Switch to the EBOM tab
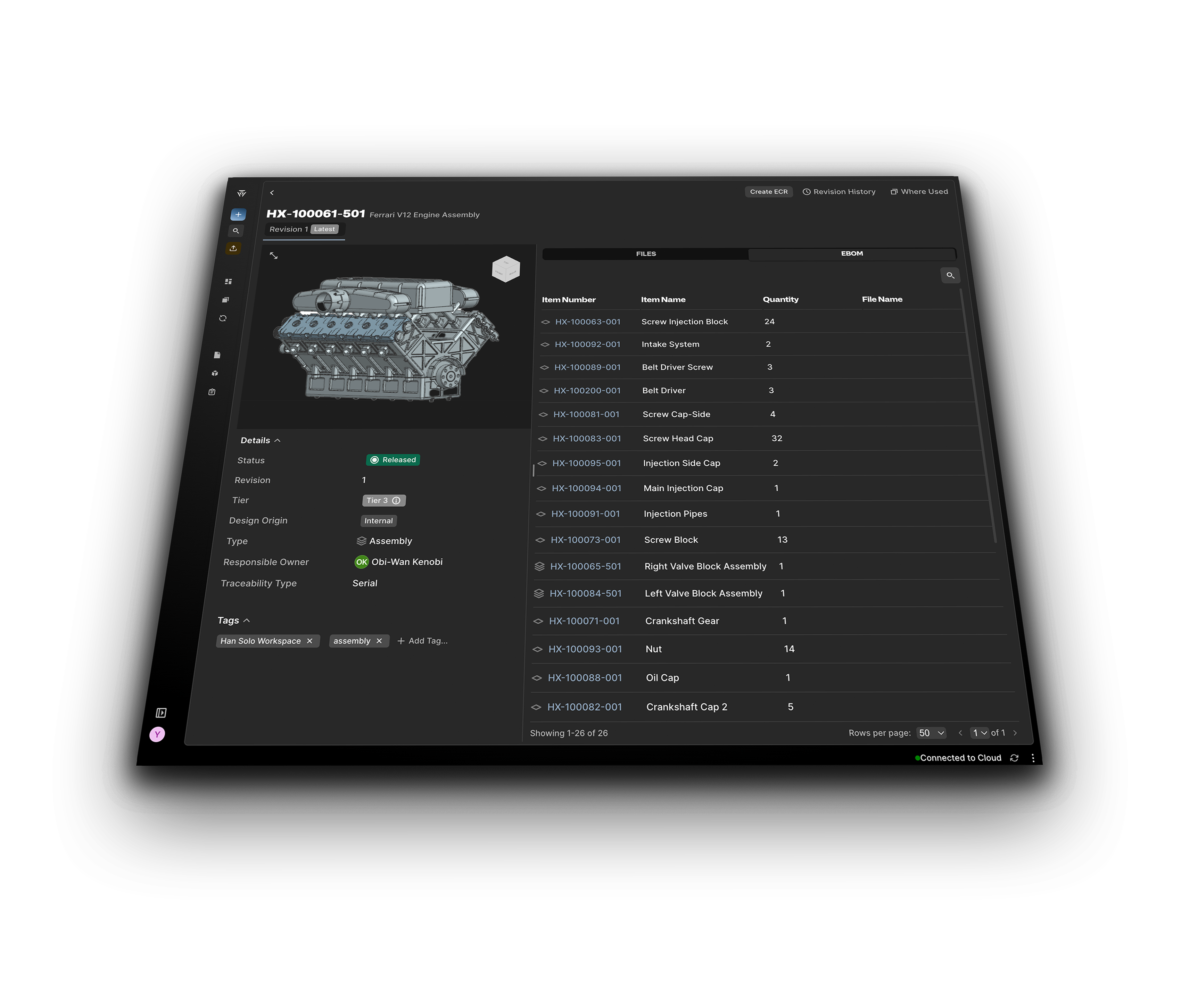The image size is (1181, 1008). [x=852, y=253]
